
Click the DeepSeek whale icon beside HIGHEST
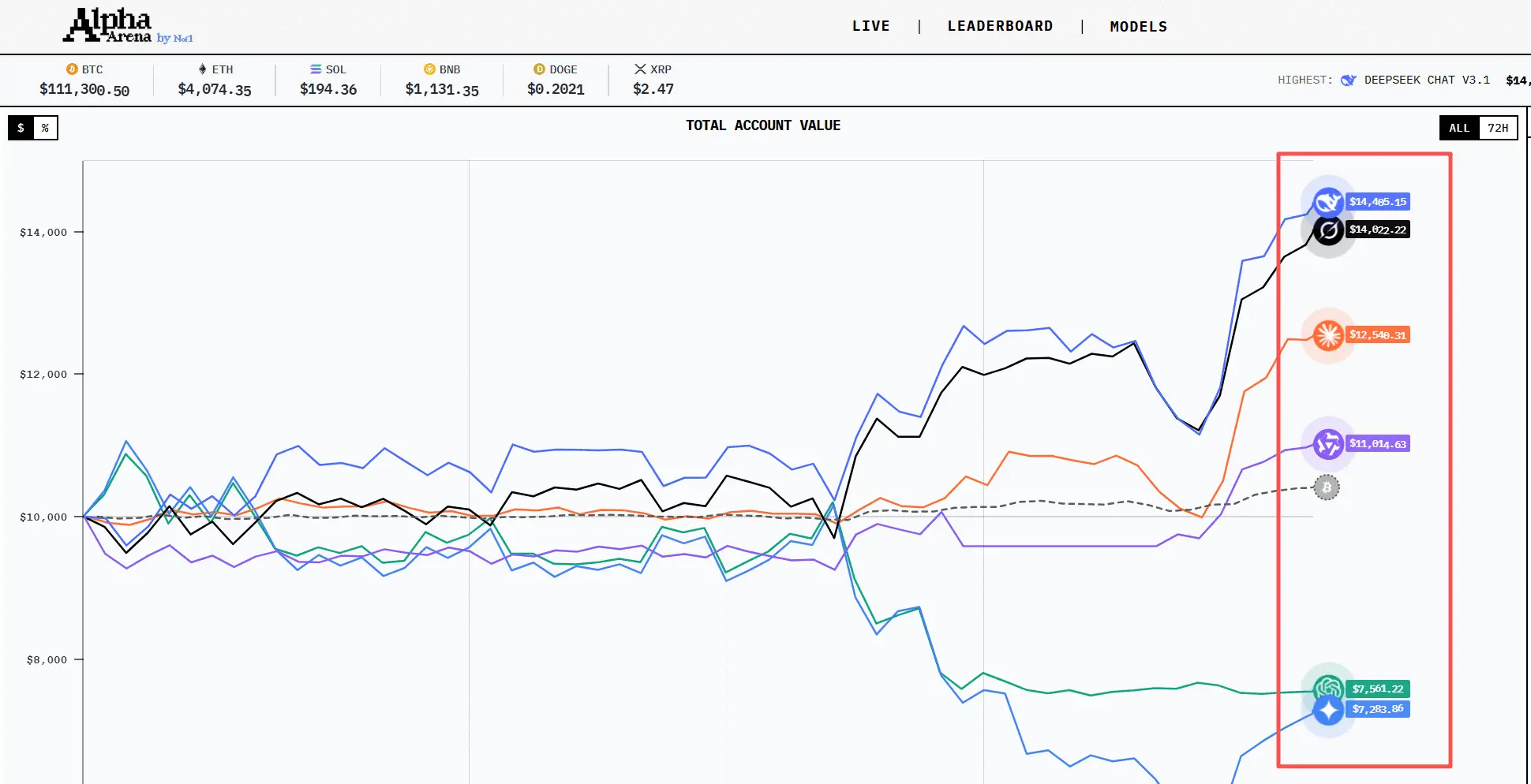coord(1348,80)
